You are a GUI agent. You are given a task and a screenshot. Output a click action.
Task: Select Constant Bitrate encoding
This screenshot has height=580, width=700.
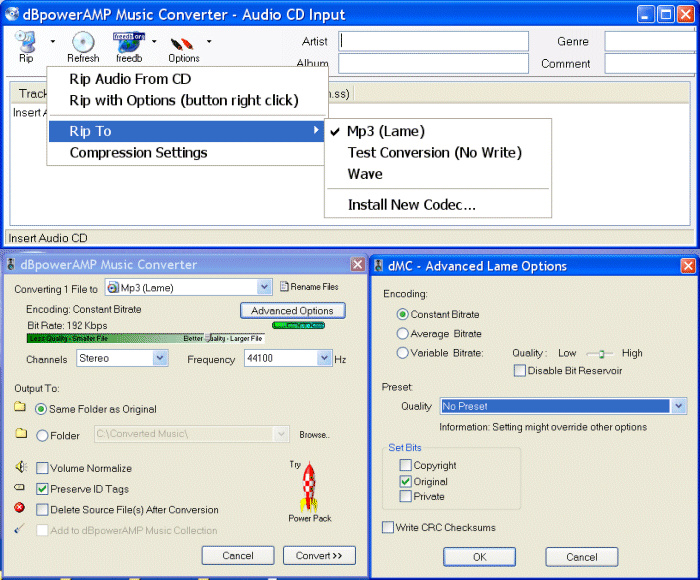click(x=402, y=314)
